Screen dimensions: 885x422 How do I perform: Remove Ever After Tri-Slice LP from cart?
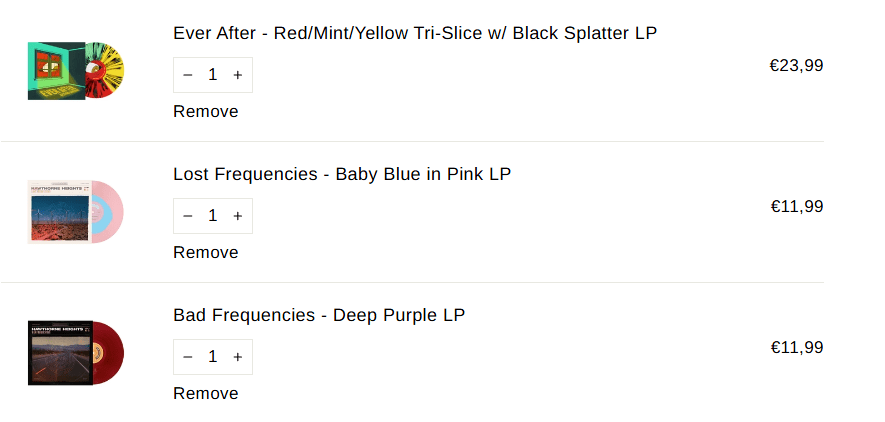[x=206, y=112]
